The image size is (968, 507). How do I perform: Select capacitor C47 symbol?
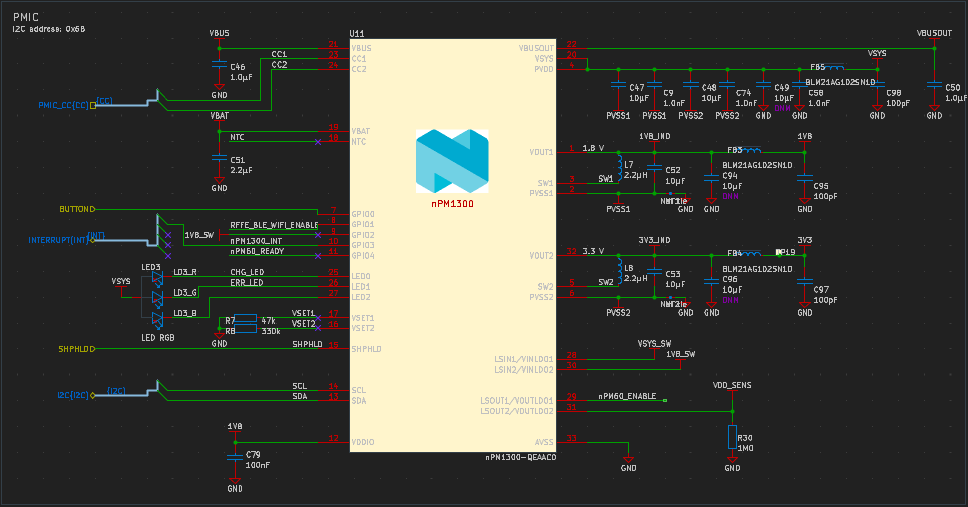[x=618, y=84]
